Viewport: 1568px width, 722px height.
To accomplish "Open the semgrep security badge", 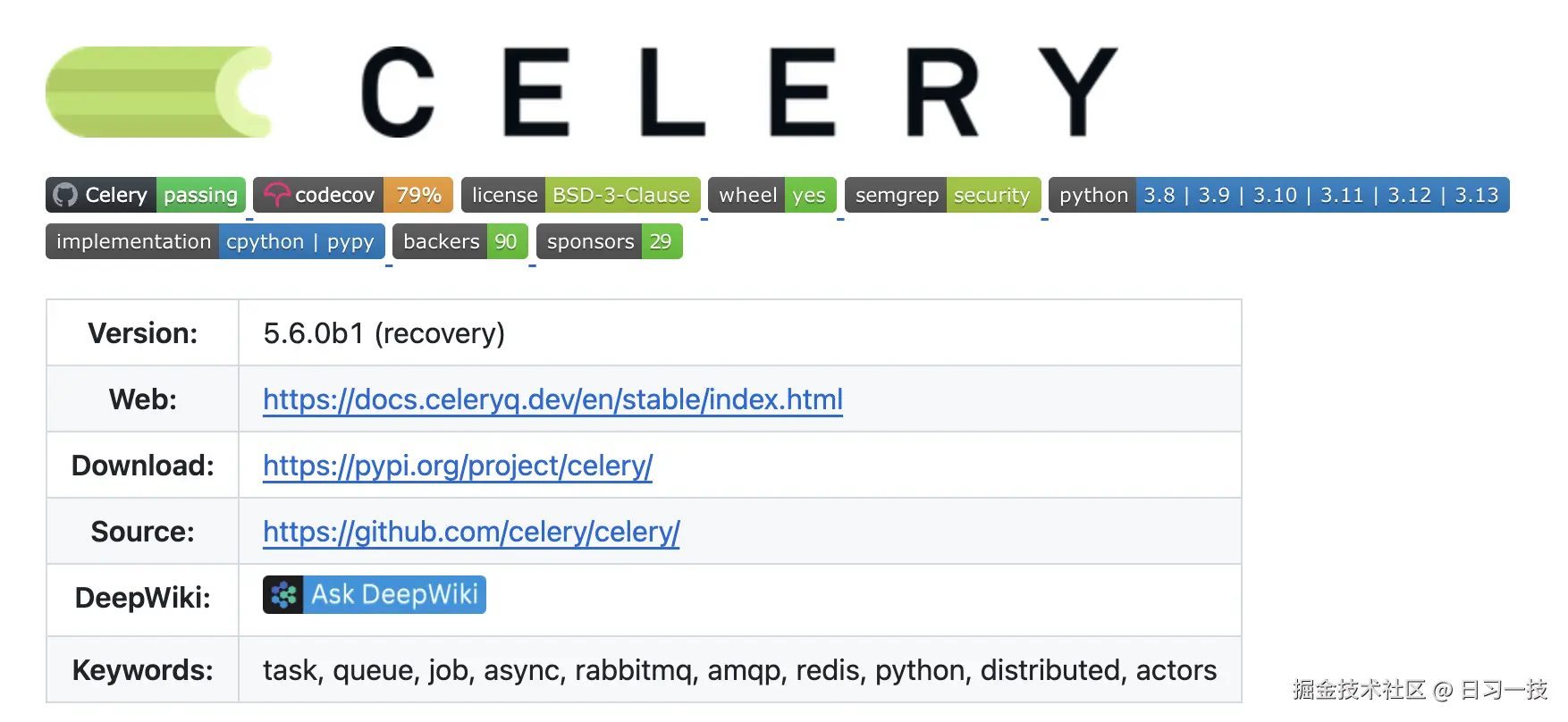I will (x=943, y=195).
